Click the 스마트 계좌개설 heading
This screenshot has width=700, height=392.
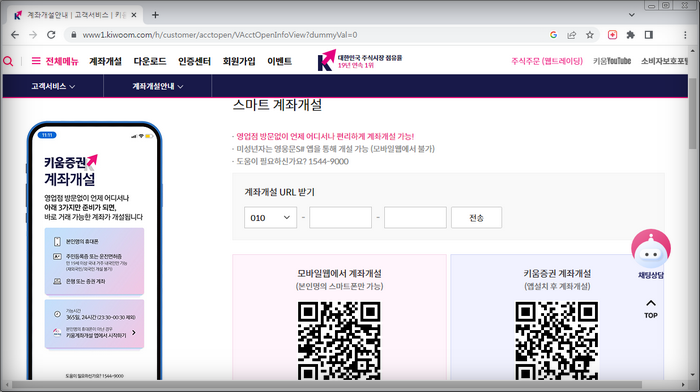[277, 105]
